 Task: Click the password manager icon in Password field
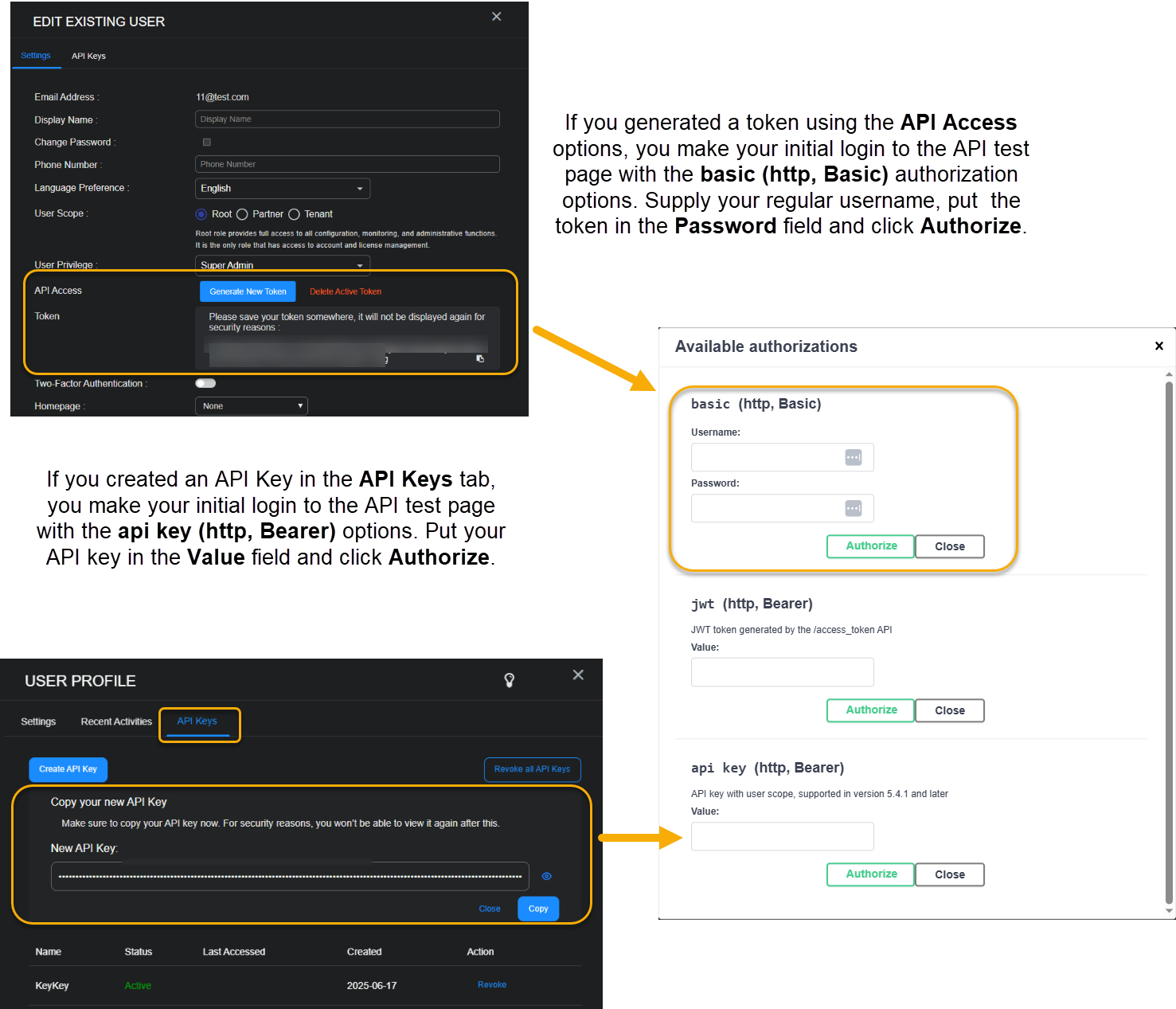click(853, 508)
